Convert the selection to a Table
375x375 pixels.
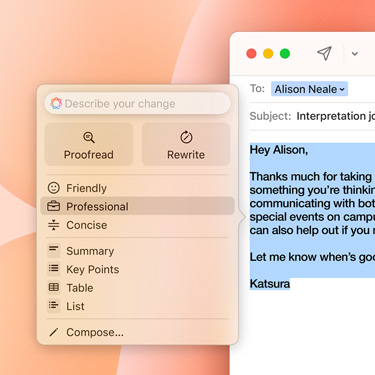[137, 288]
